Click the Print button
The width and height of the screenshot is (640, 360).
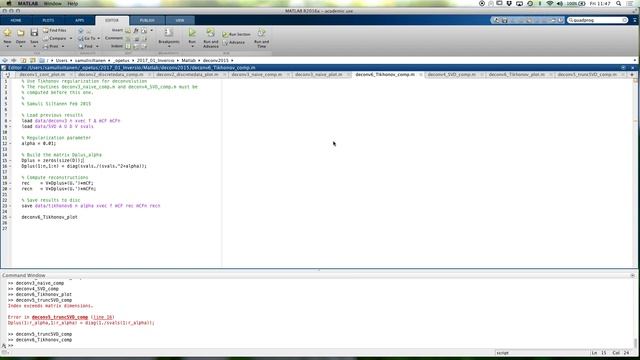(x=51, y=47)
